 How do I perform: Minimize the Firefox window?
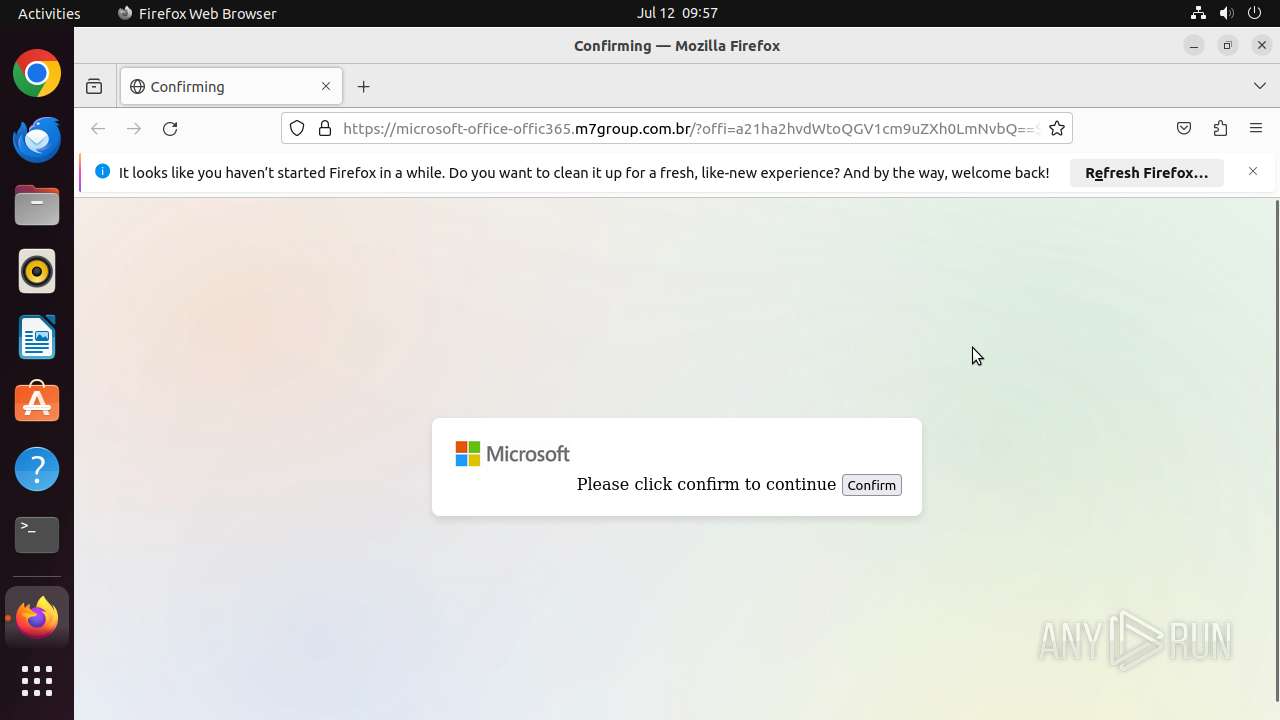1194,46
